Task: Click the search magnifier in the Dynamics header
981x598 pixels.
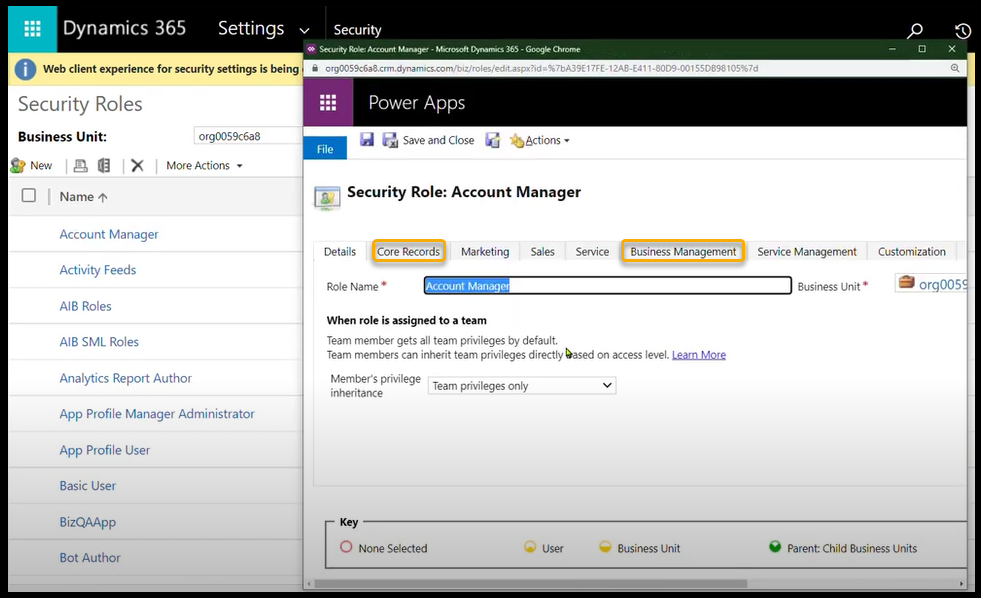Action: click(914, 31)
